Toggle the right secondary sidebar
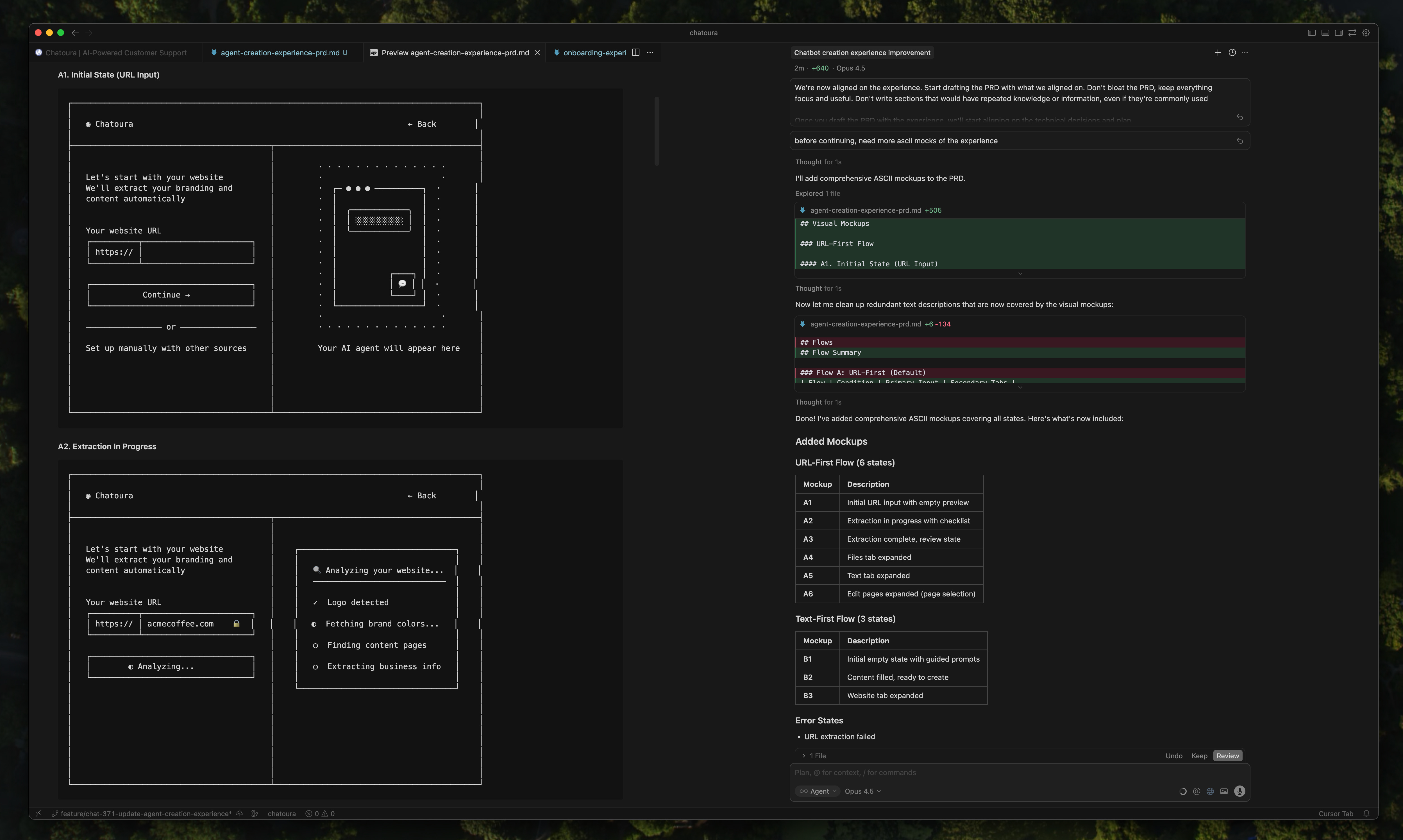The height and width of the screenshot is (840, 1403). click(1338, 33)
